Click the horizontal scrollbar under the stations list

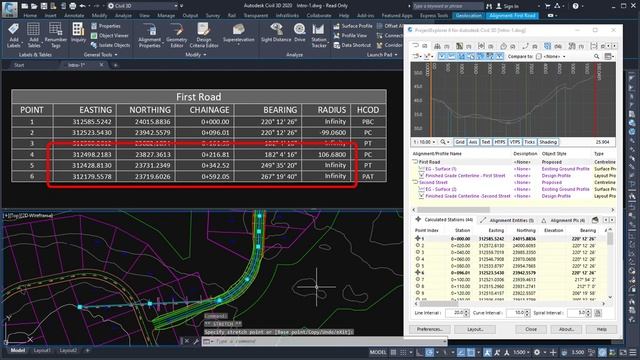click(x=509, y=304)
